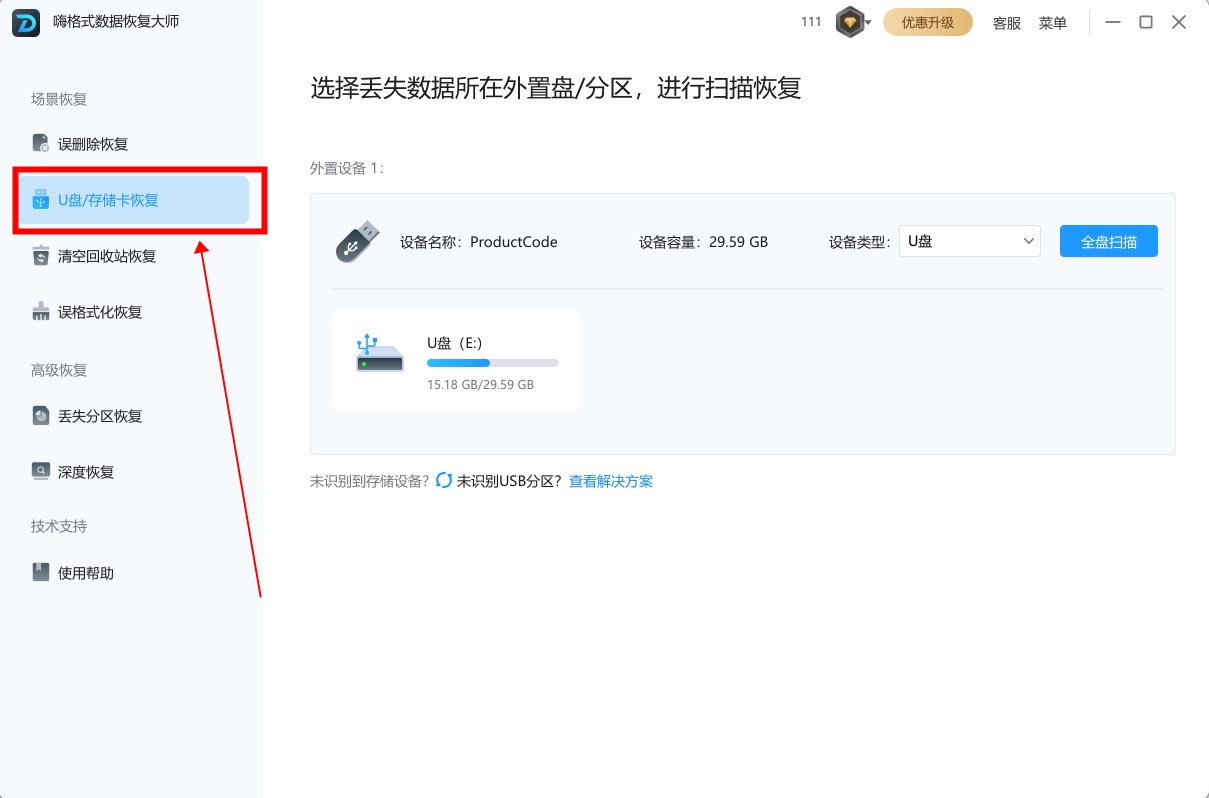1209x798 pixels.
Task: Open the 误删除恢复 menu item
Action: pos(134,143)
